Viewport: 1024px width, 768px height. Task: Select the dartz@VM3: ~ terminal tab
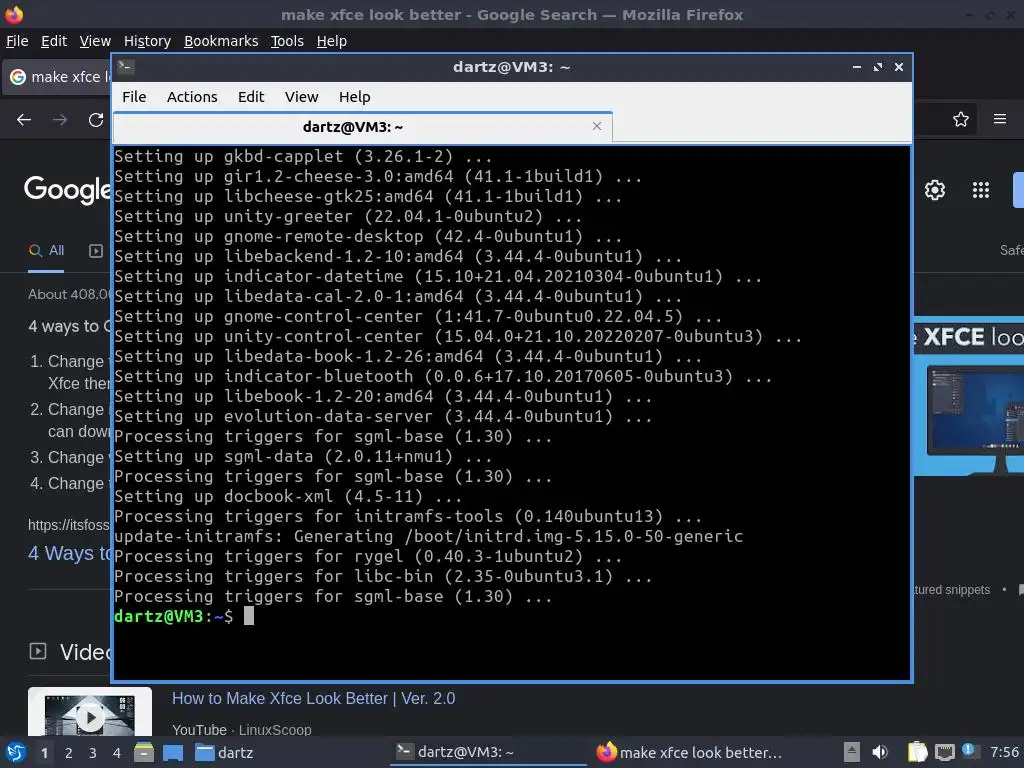tap(362, 127)
